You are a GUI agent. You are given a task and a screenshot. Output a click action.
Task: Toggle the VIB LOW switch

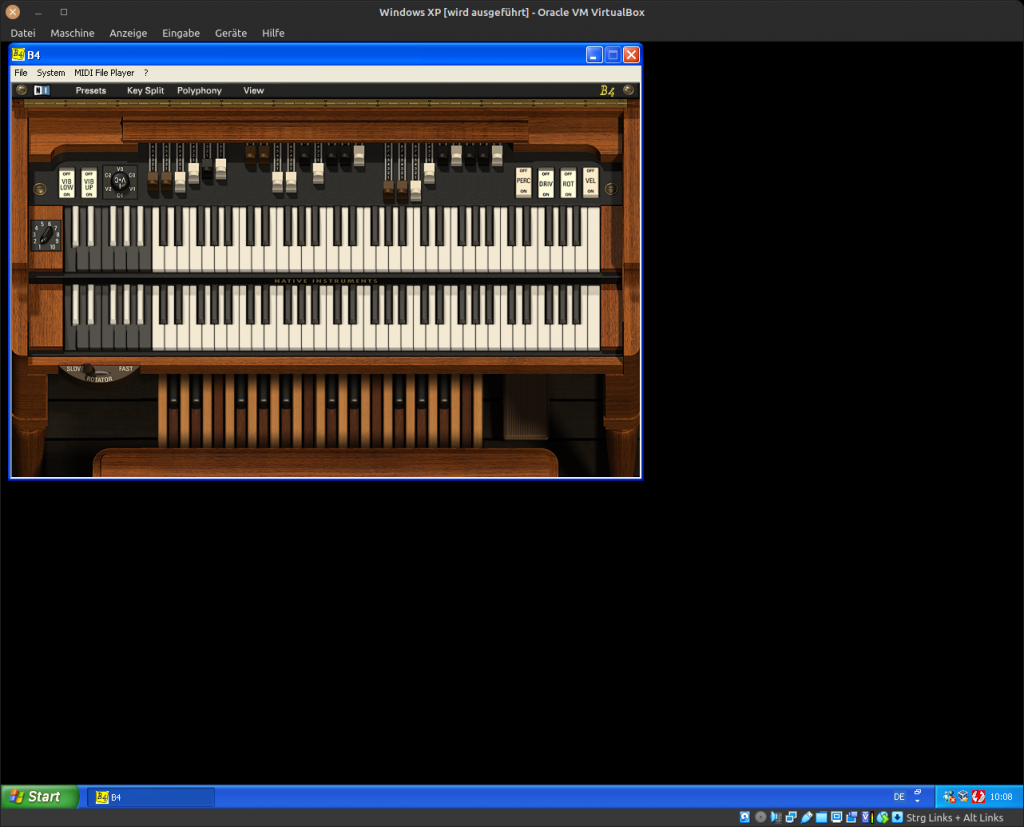click(67, 183)
